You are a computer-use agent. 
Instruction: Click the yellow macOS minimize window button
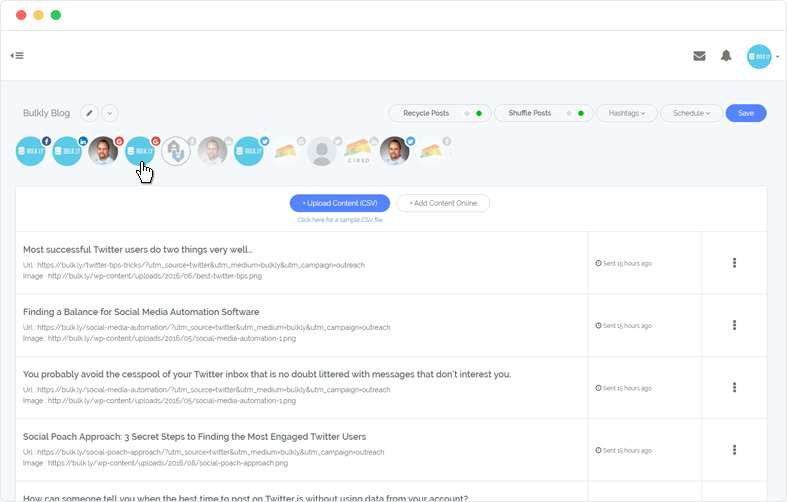(x=38, y=15)
